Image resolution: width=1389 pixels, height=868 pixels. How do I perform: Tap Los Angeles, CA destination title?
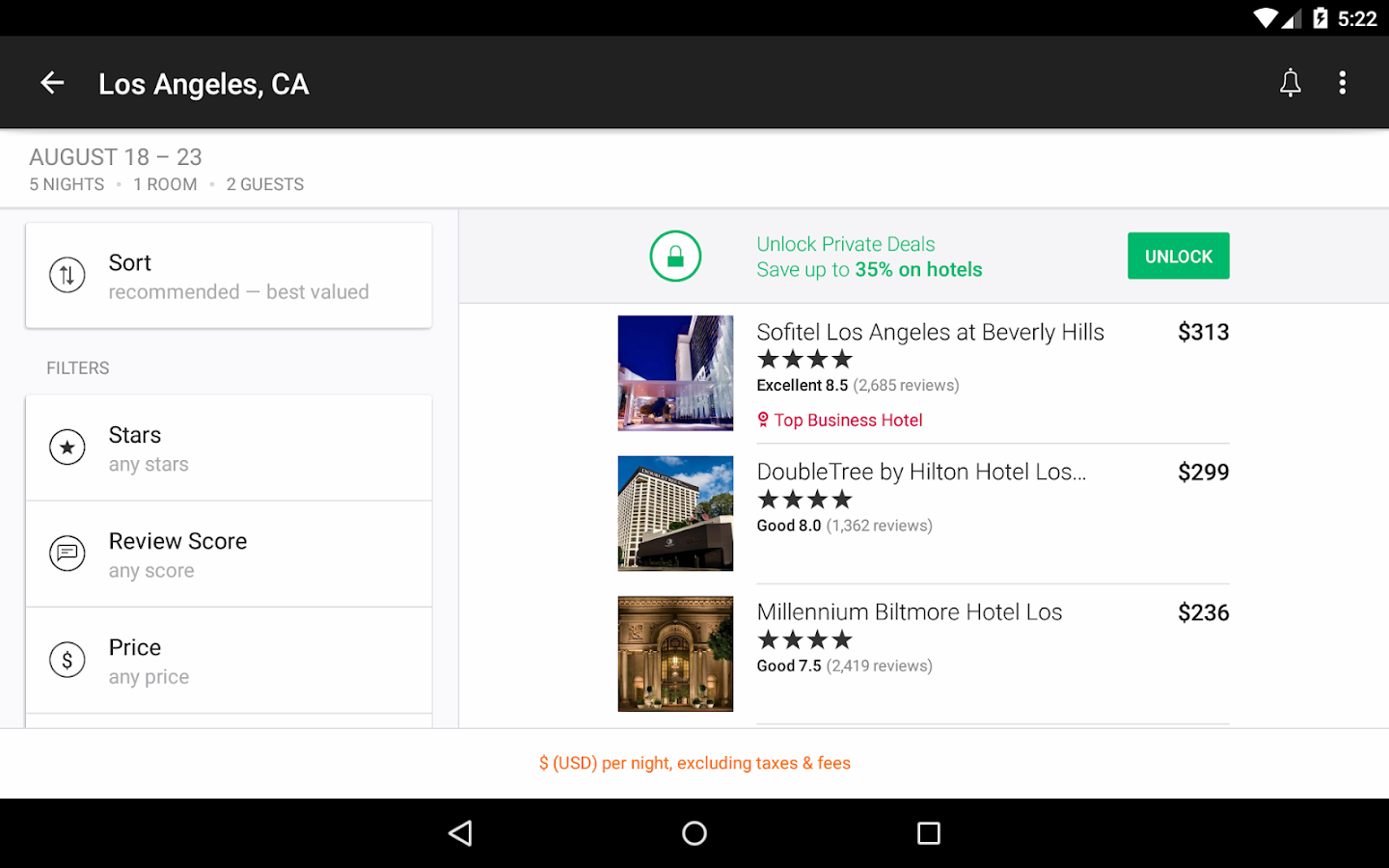[x=204, y=84]
